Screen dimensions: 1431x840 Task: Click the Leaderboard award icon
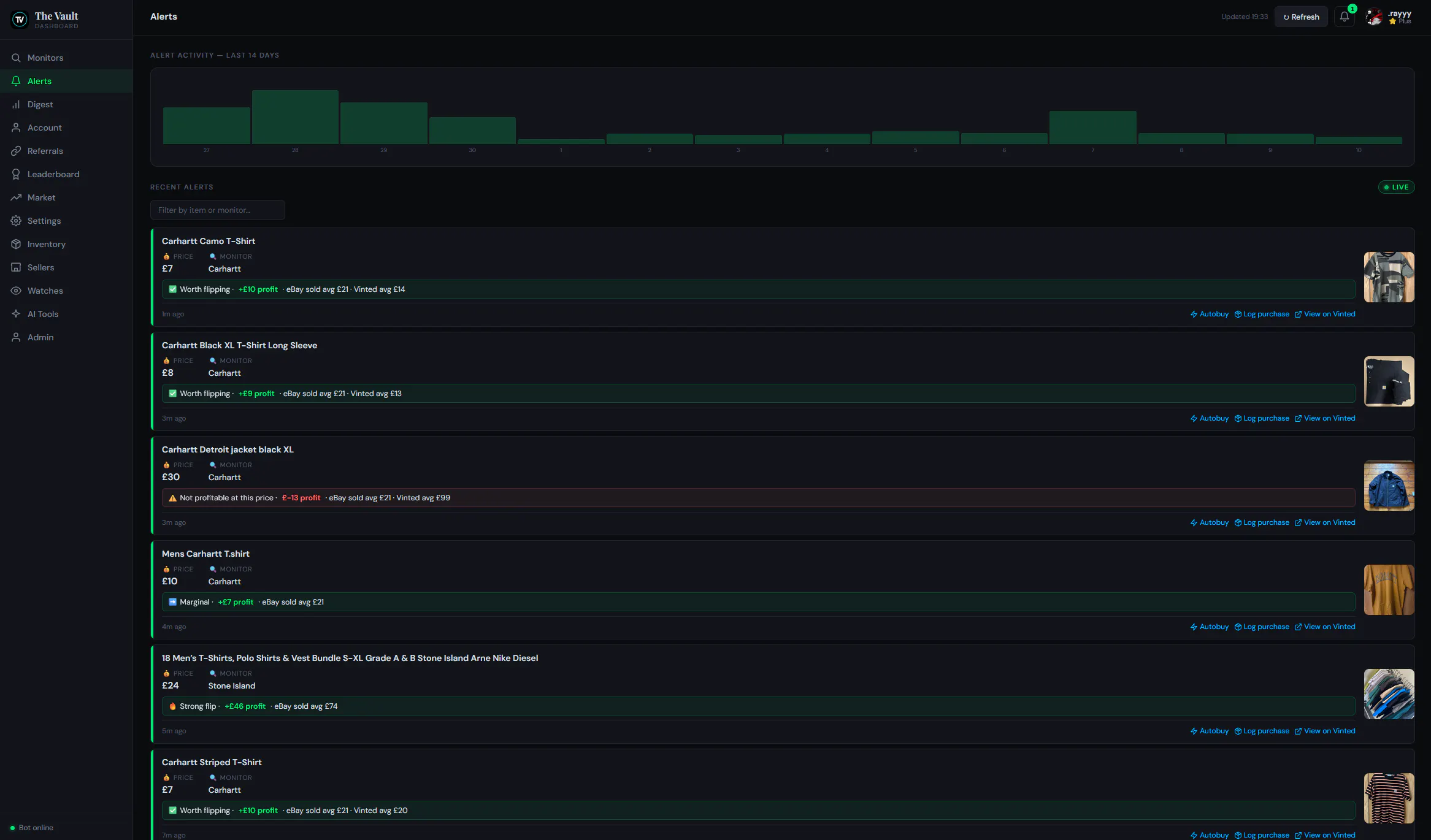point(16,174)
